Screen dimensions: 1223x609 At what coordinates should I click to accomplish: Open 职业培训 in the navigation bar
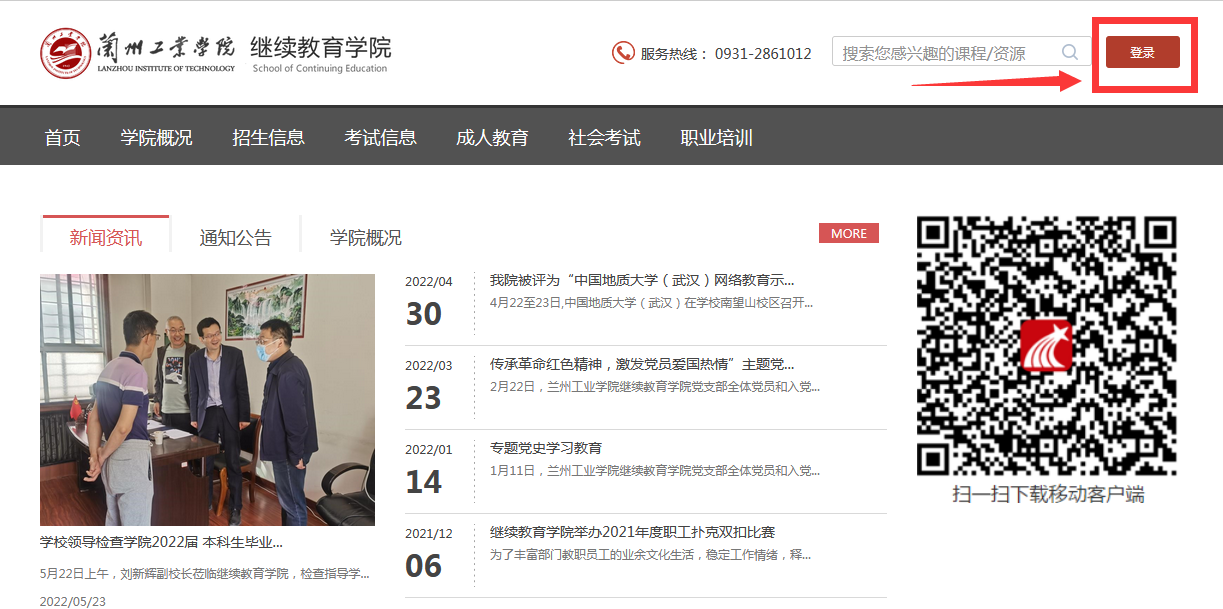(x=716, y=137)
